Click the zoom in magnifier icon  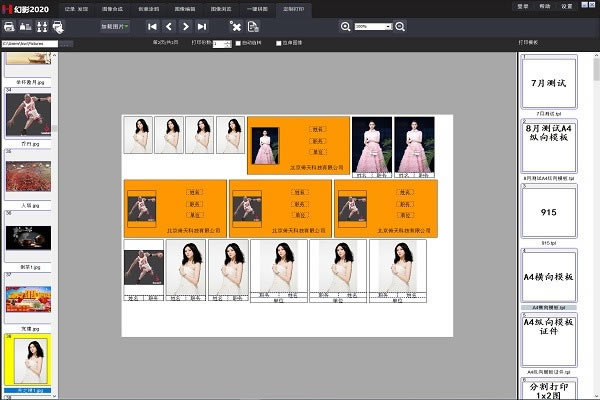(x=346, y=26)
